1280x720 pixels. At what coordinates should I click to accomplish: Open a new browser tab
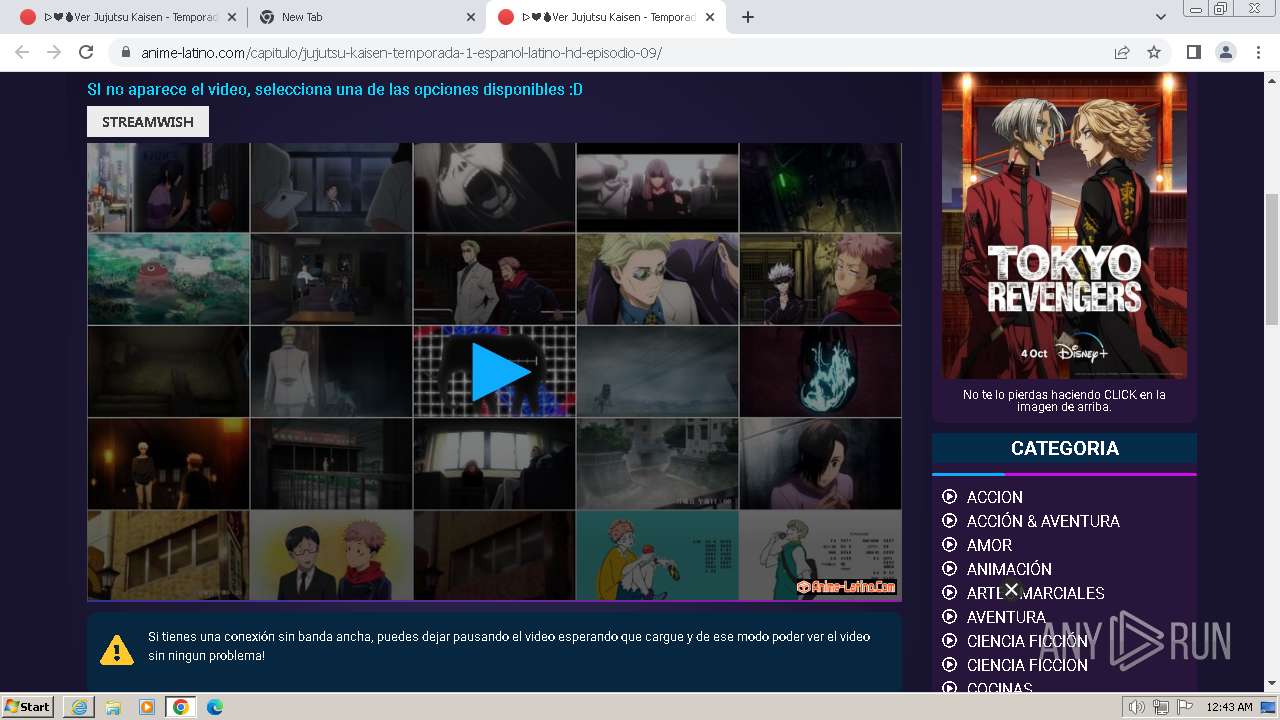coord(747,17)
